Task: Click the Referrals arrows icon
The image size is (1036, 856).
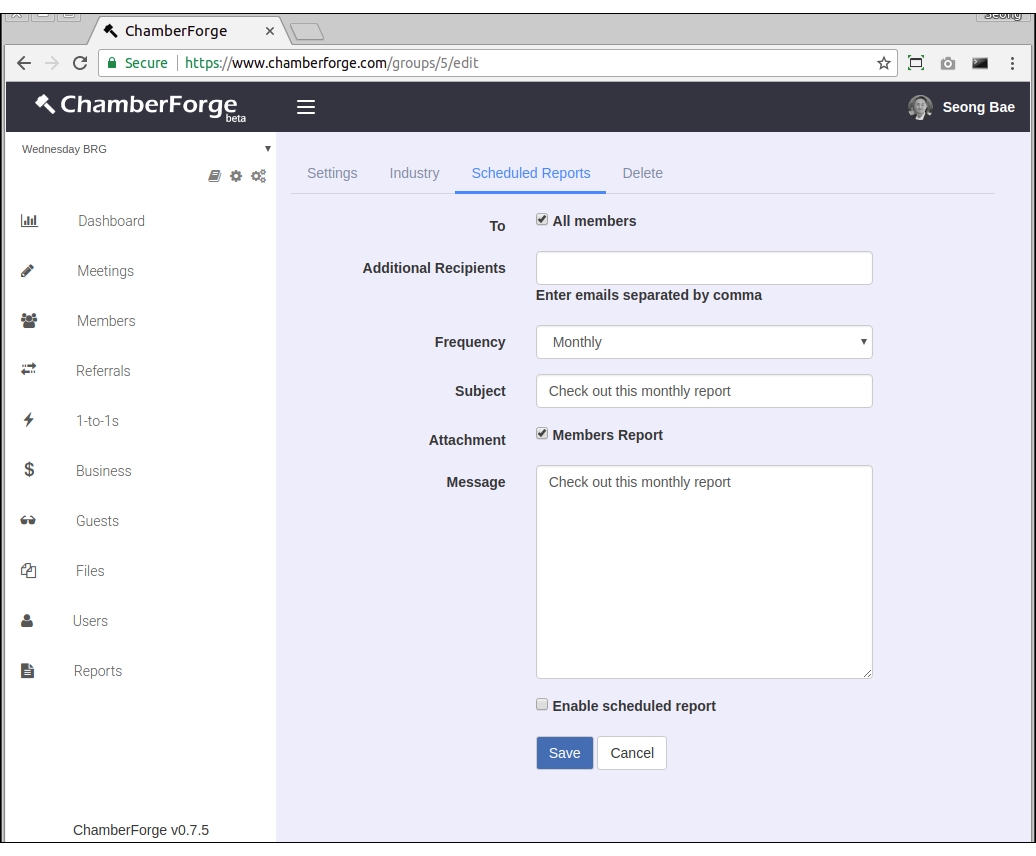Action: point(29,370)
